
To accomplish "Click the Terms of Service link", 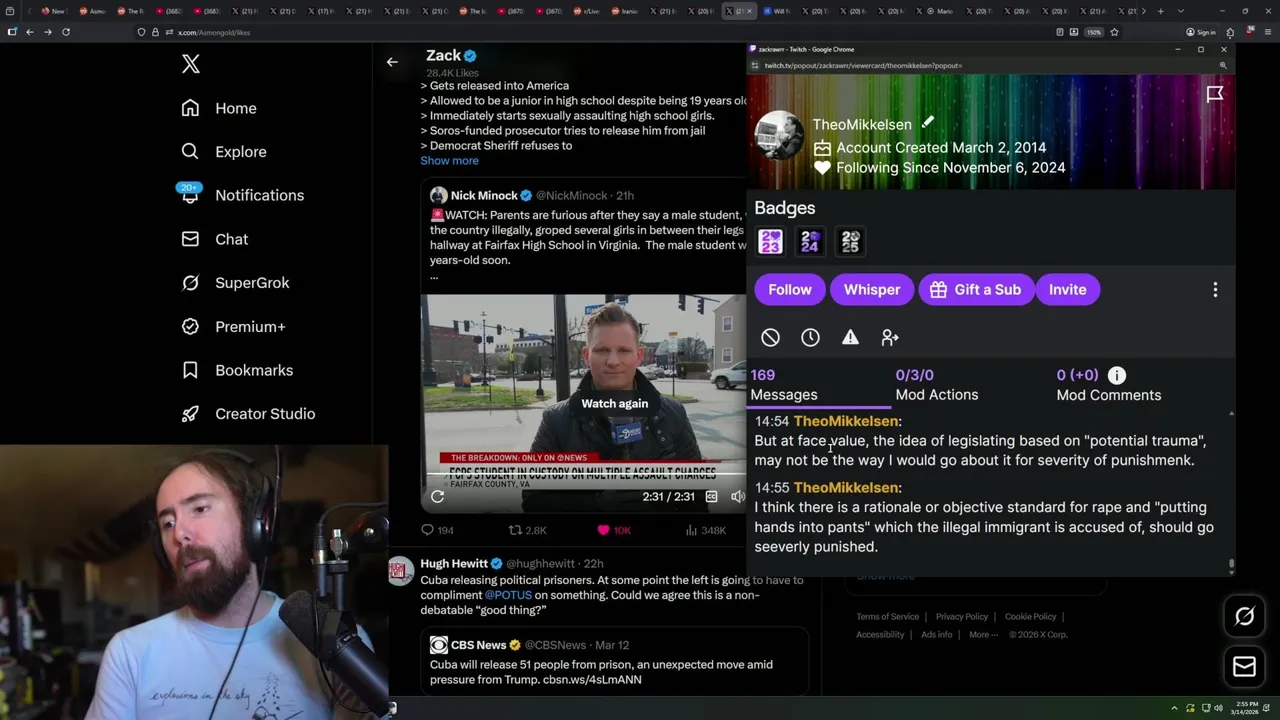I will [x=887, y=617].
